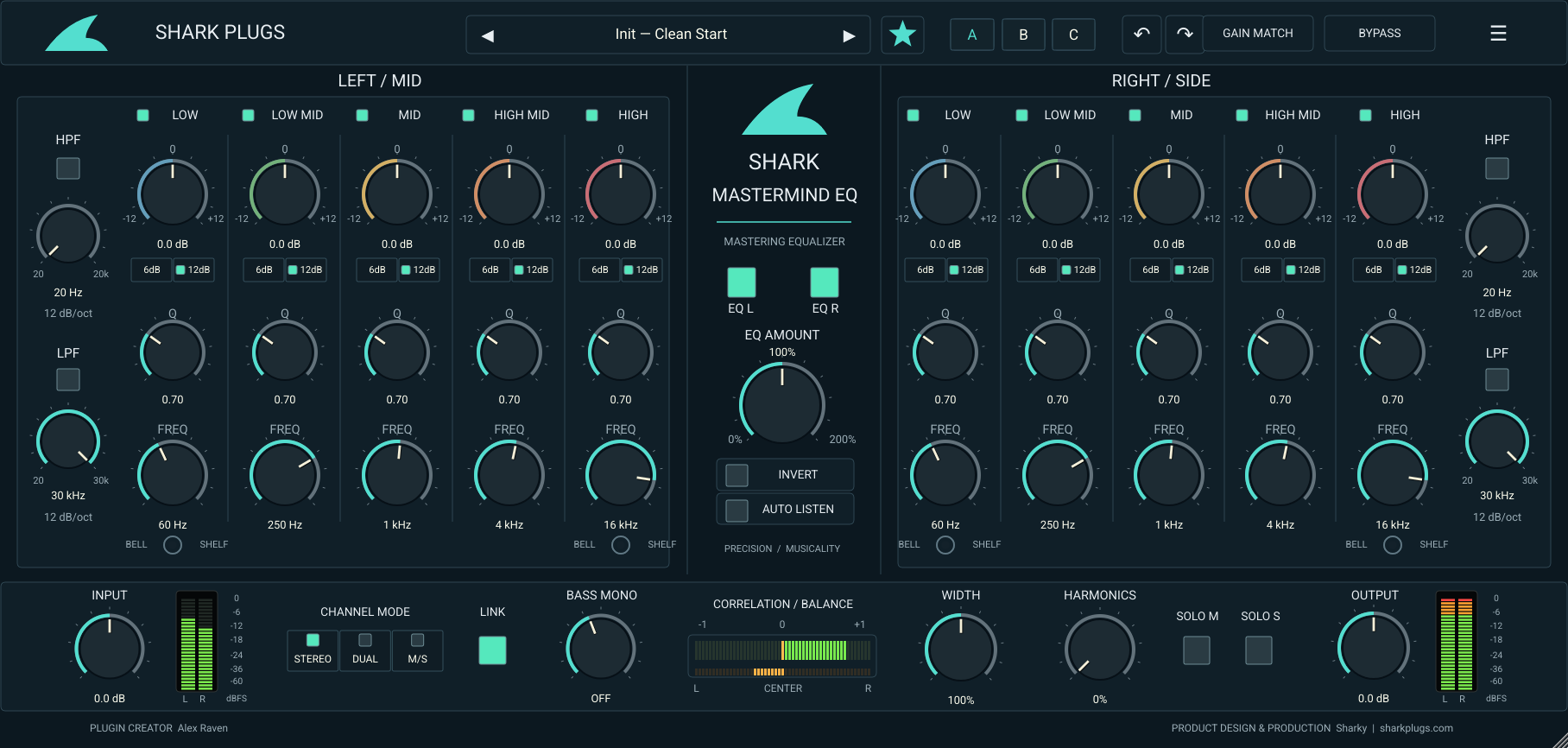Click the BYPASS button
The width and height of the screenshot is (1568, 748).
(1380, 33)
